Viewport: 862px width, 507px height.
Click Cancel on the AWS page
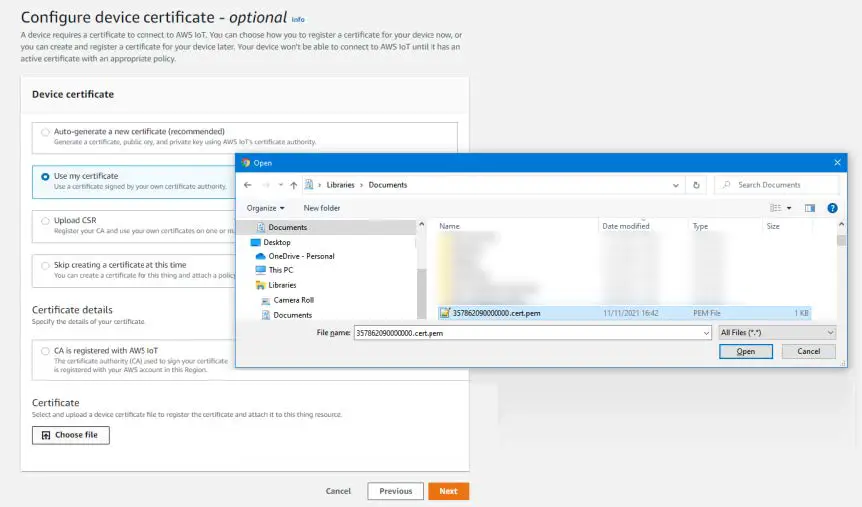(x=338, y=491)
